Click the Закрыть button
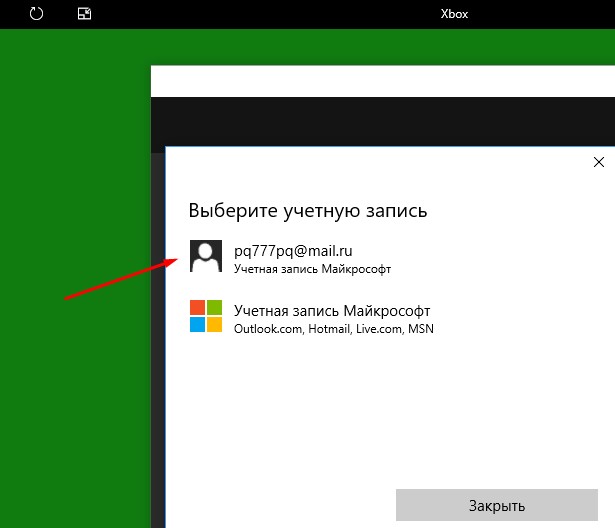The width and height of the screenshot is (615, 528). pyautogui.click(x=497, y=505)
